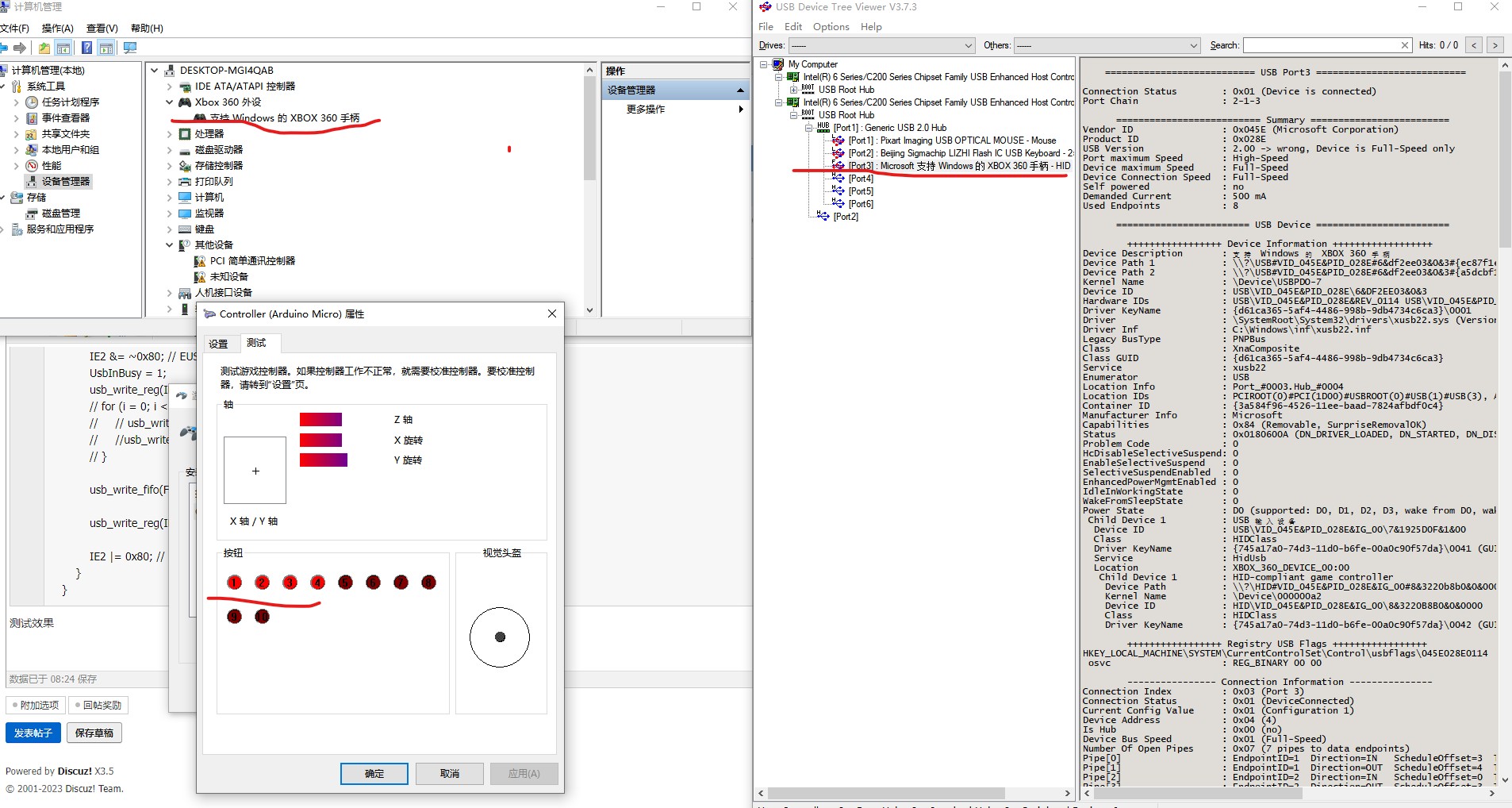Image resolution: width=1512 pixels, height=808 pixels.
Task: Open the Drives dropdown in USB Tree Viewer
Action: (x=968, y=45)
